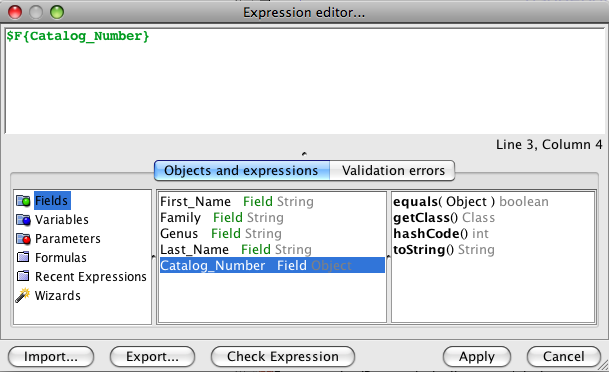The image size is (609, 372).
Task: Cancel the expression editor
Action: [x=564, y=356]
